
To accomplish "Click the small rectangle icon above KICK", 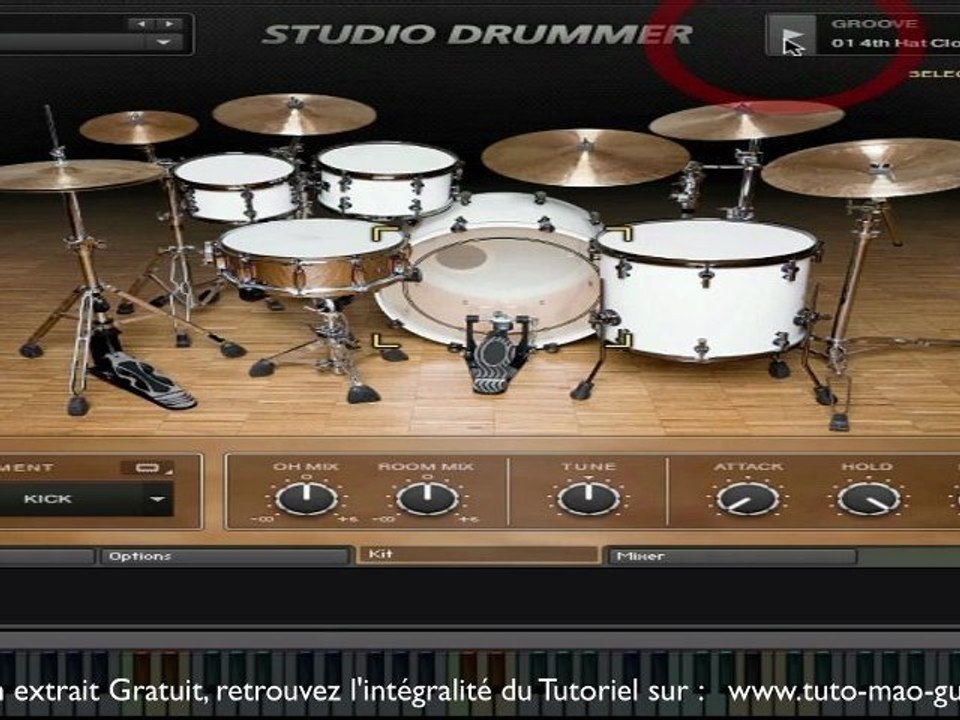I will coord(147,468).
